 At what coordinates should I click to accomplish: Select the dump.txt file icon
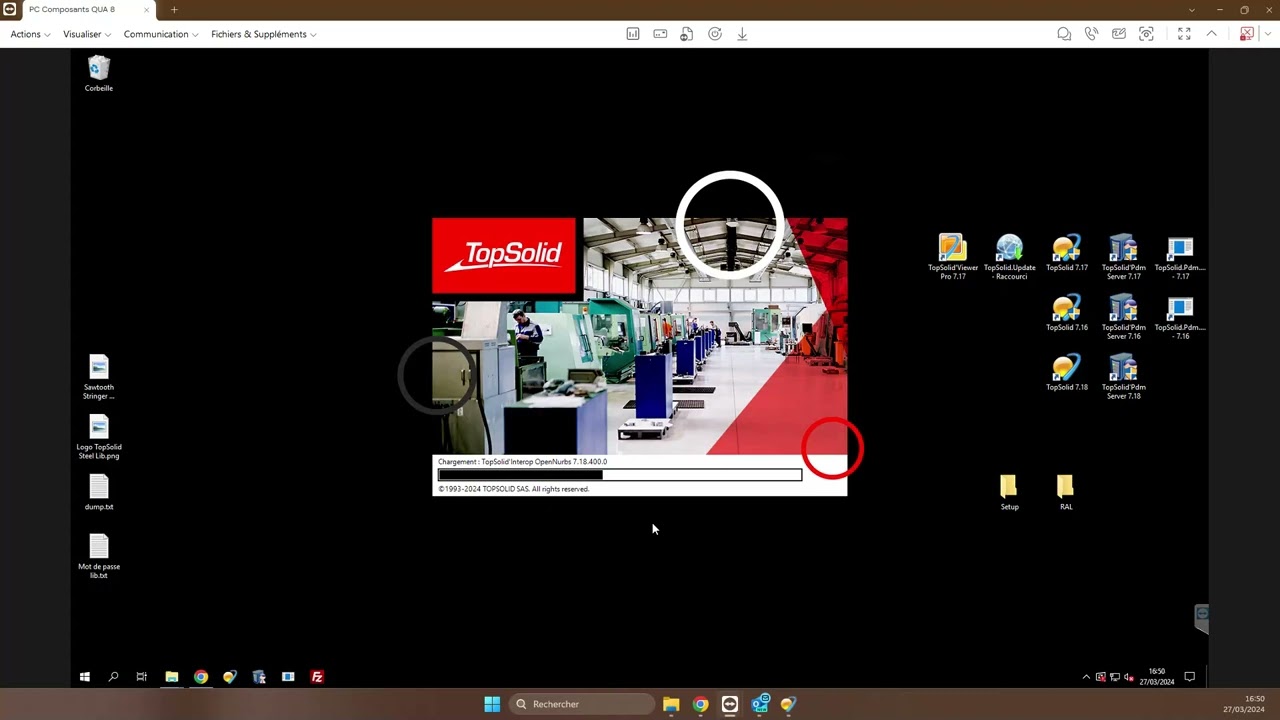click(x=99, y=493)
